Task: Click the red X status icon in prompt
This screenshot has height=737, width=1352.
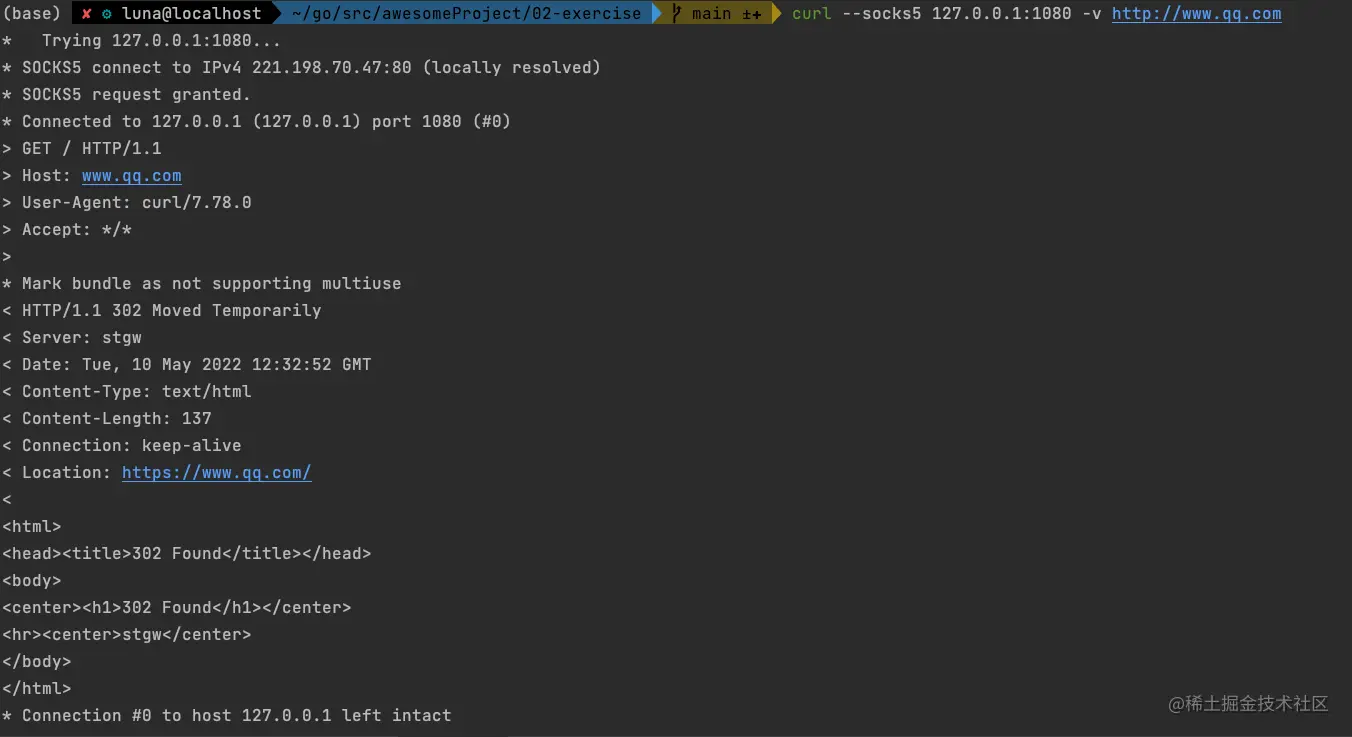Action: (x=87, y=14)
